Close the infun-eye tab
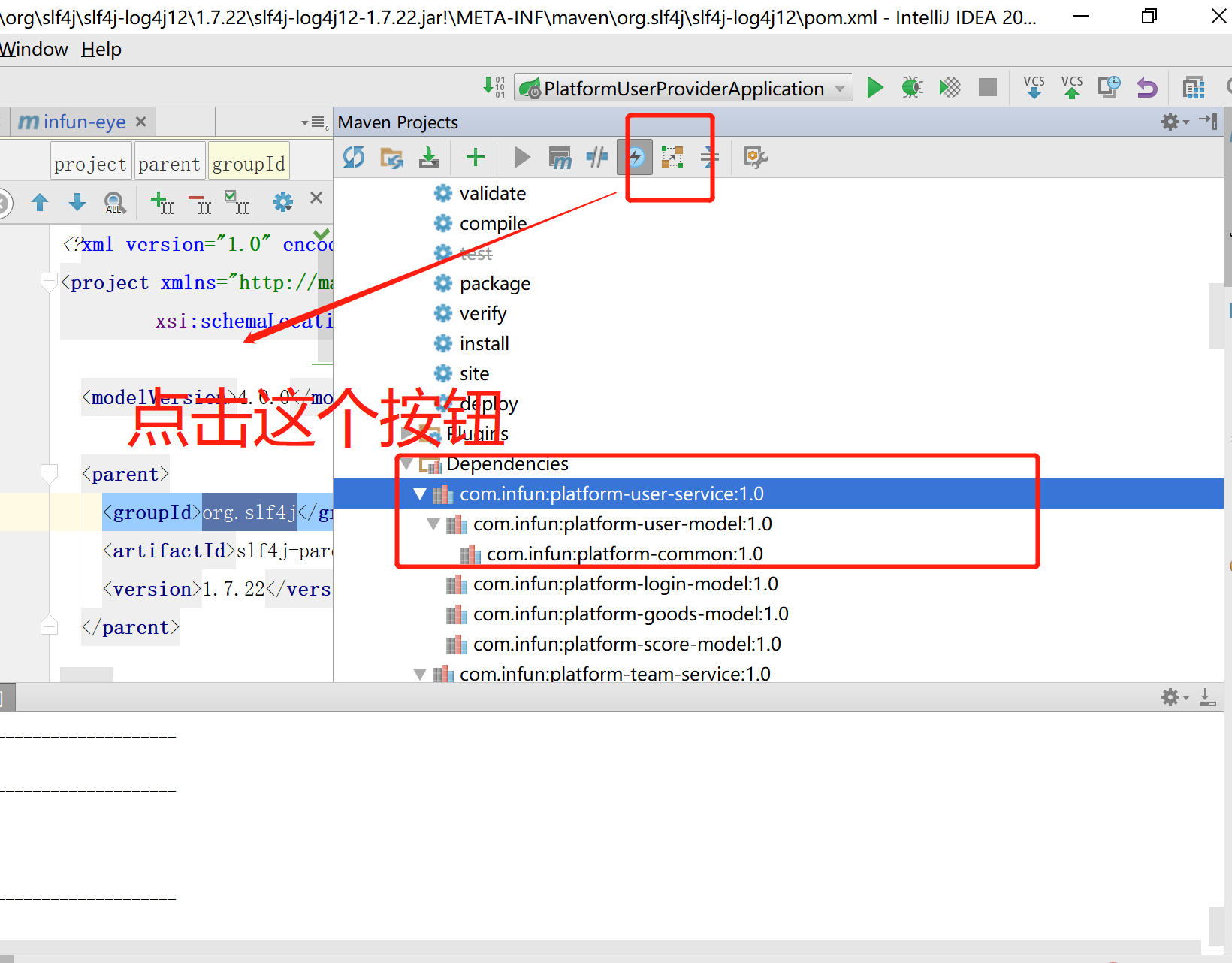Image resolution: width=1232 pixels, height=963 pixels. tap(140, 121)
